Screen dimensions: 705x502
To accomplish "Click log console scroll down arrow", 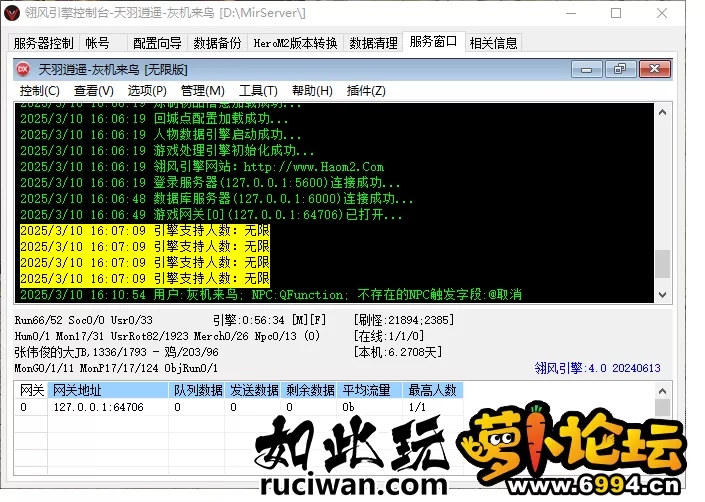I will click(x=662, y=294).
